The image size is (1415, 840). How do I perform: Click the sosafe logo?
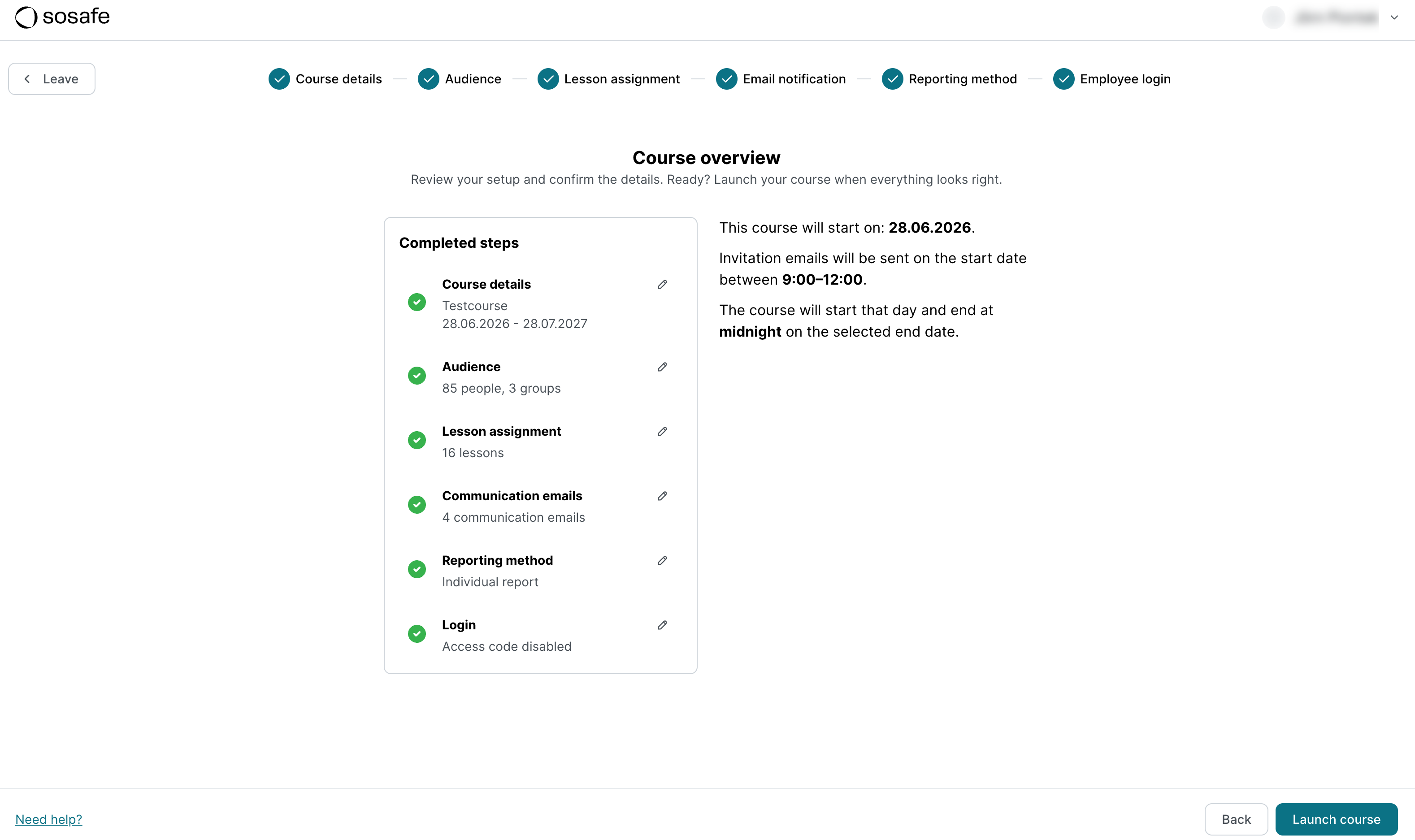click(62, 17)
